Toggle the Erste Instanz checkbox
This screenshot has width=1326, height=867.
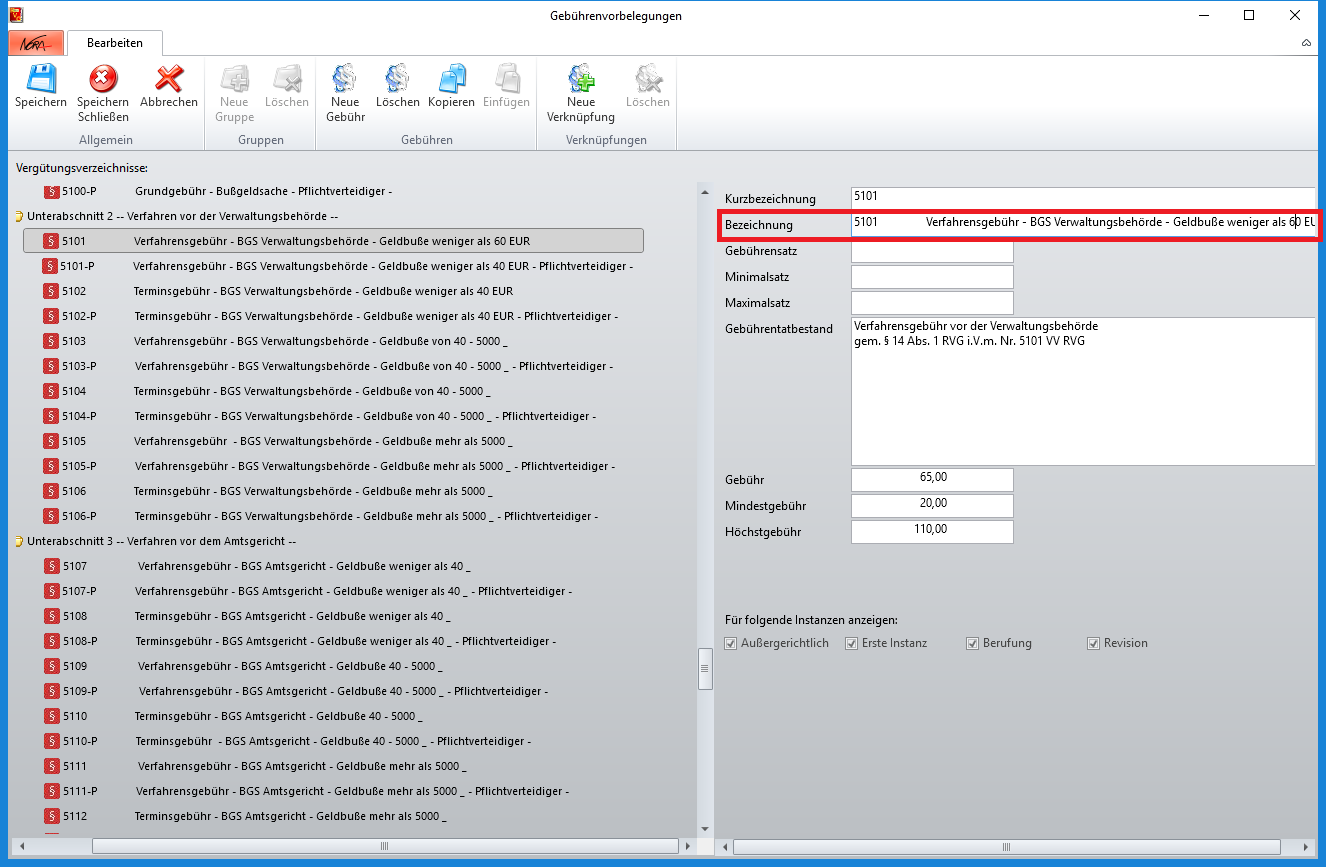point(852,643)
